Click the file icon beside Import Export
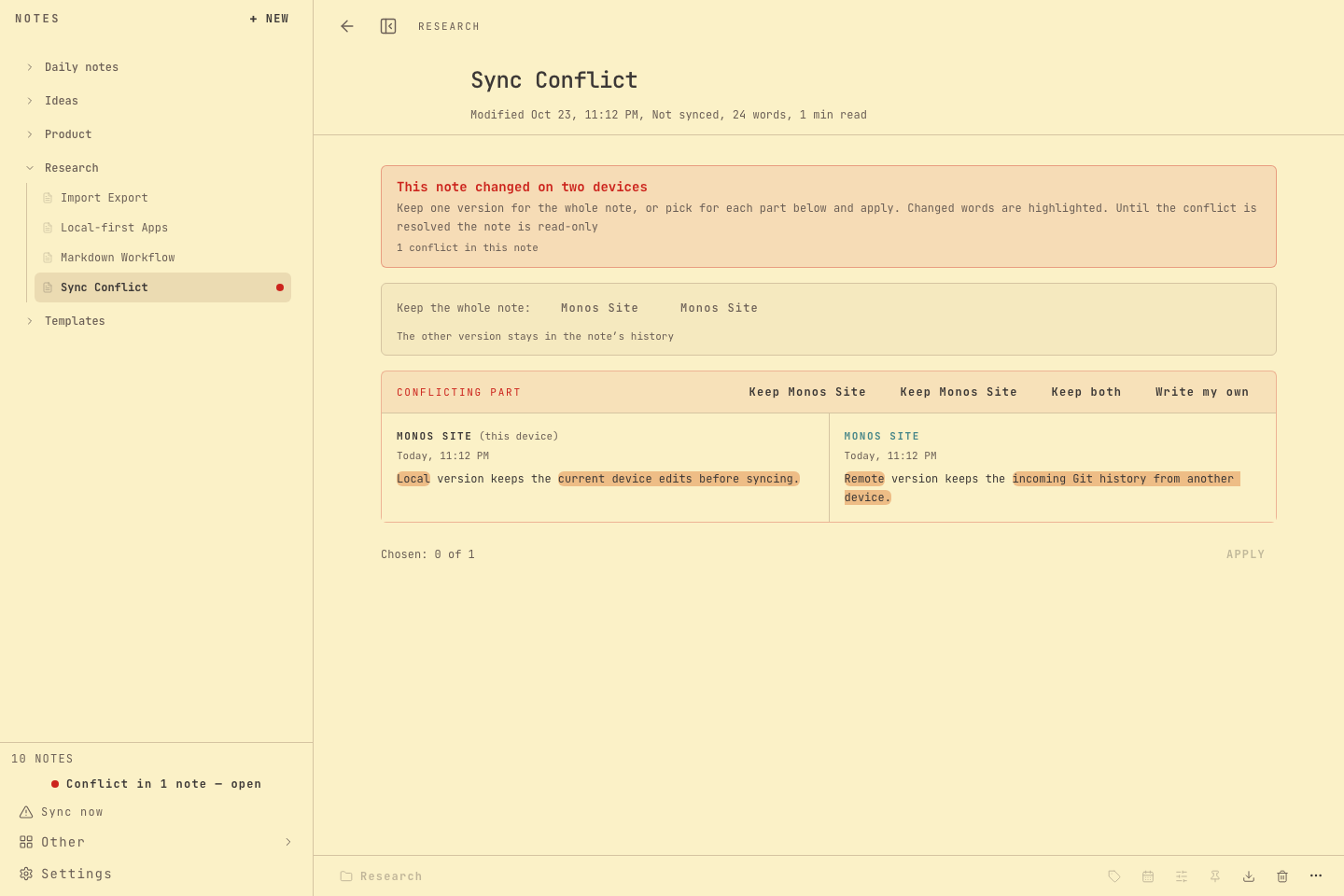The image size is (1344, 896). [x=48, y=198]
